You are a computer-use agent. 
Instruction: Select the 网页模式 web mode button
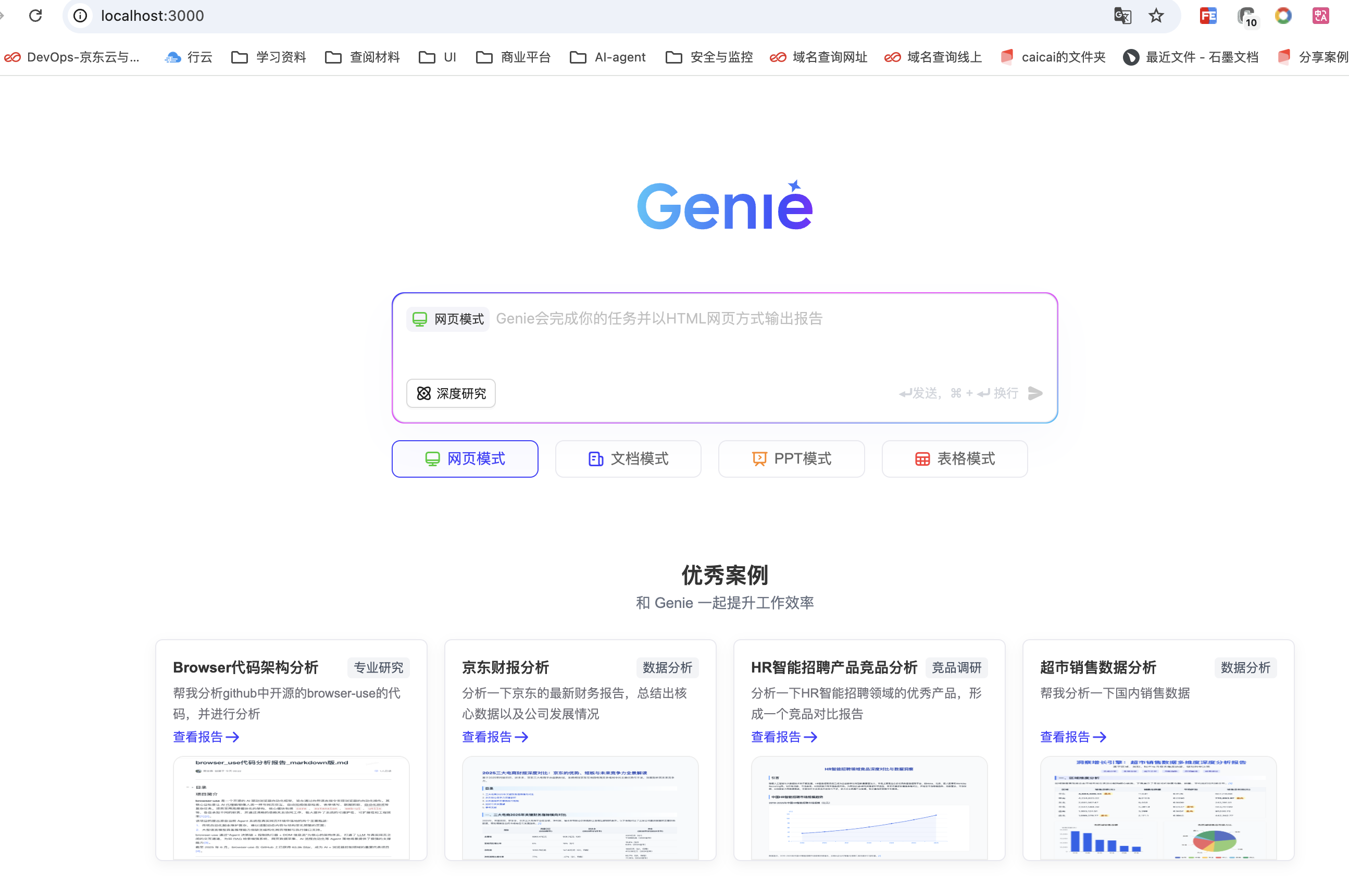click(x=465, y=459)
